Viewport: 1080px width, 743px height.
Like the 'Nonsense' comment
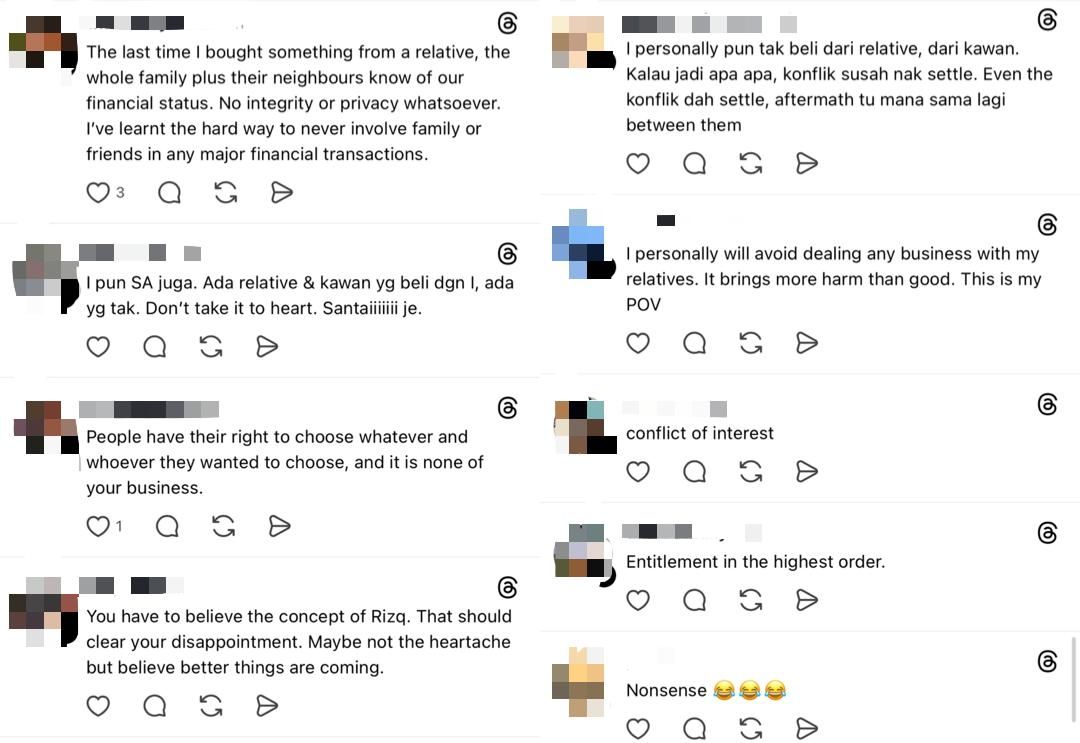[638, 728]
